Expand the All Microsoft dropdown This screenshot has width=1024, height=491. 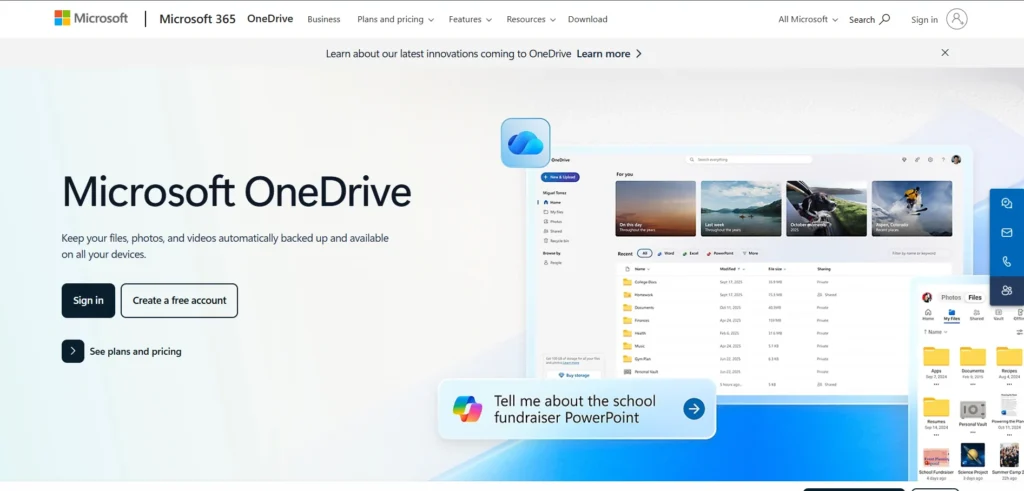(x=808, y=20)
